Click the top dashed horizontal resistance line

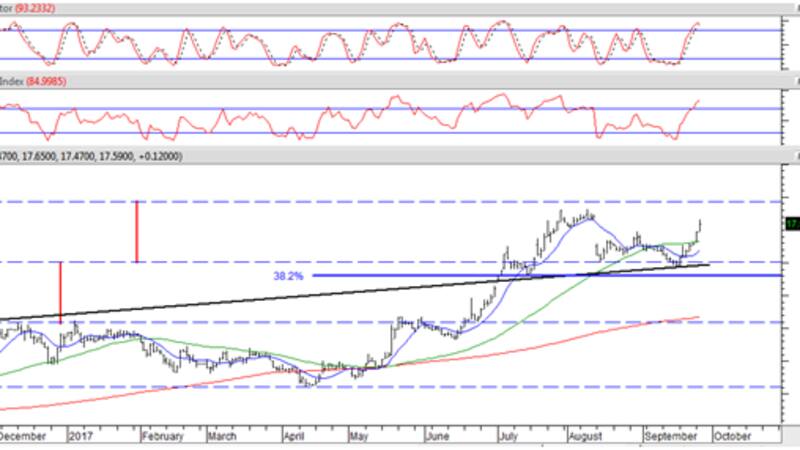(x=400, y=201)
